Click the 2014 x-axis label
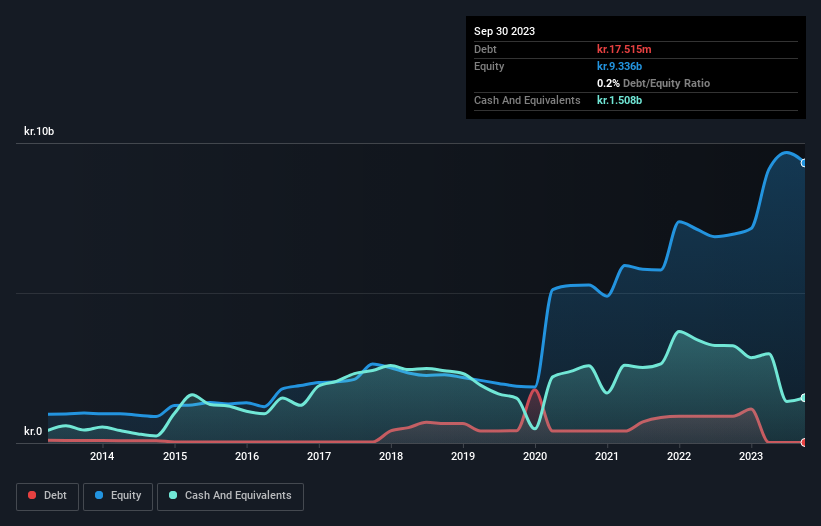The image size is (821, 526). click(x=102, y=456)
